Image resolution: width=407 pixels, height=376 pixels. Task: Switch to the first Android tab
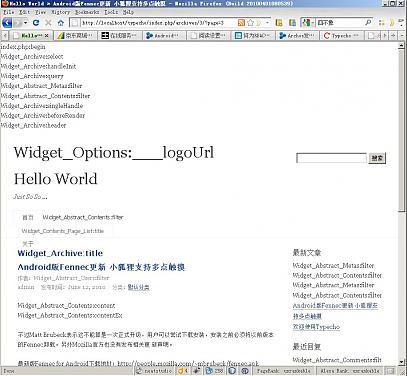click(165, 35)
